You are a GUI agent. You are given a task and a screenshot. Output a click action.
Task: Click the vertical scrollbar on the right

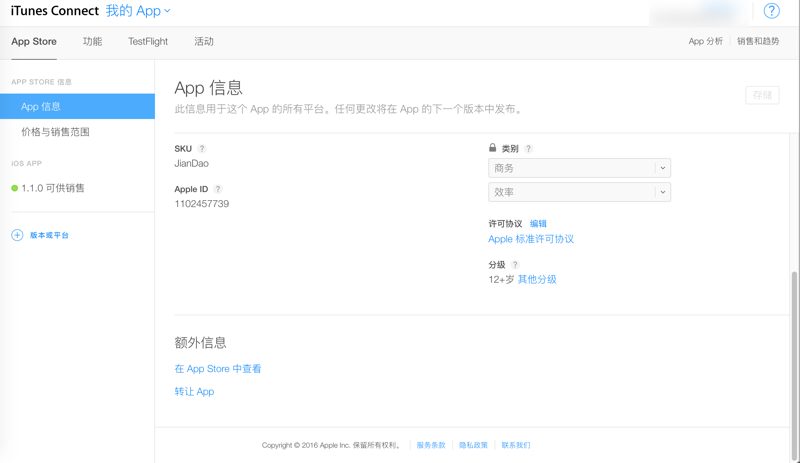[x=794, y=365]
